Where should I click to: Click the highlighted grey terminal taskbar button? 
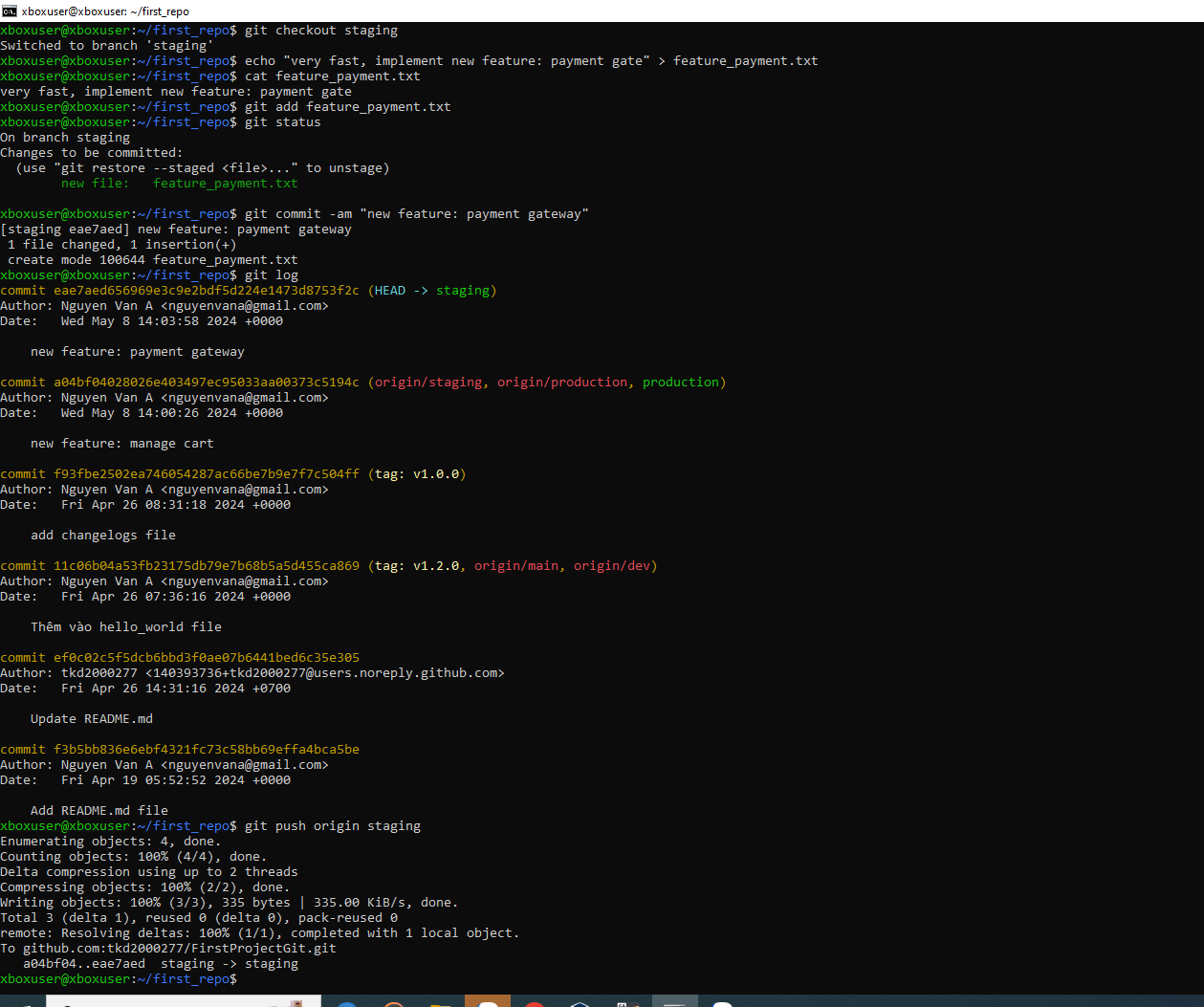click(x=675, y=1001)
